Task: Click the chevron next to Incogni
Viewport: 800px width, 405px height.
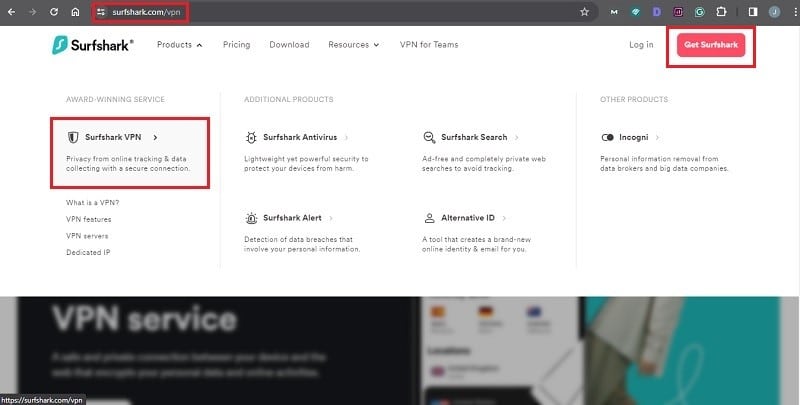Action: click(657, 137)
